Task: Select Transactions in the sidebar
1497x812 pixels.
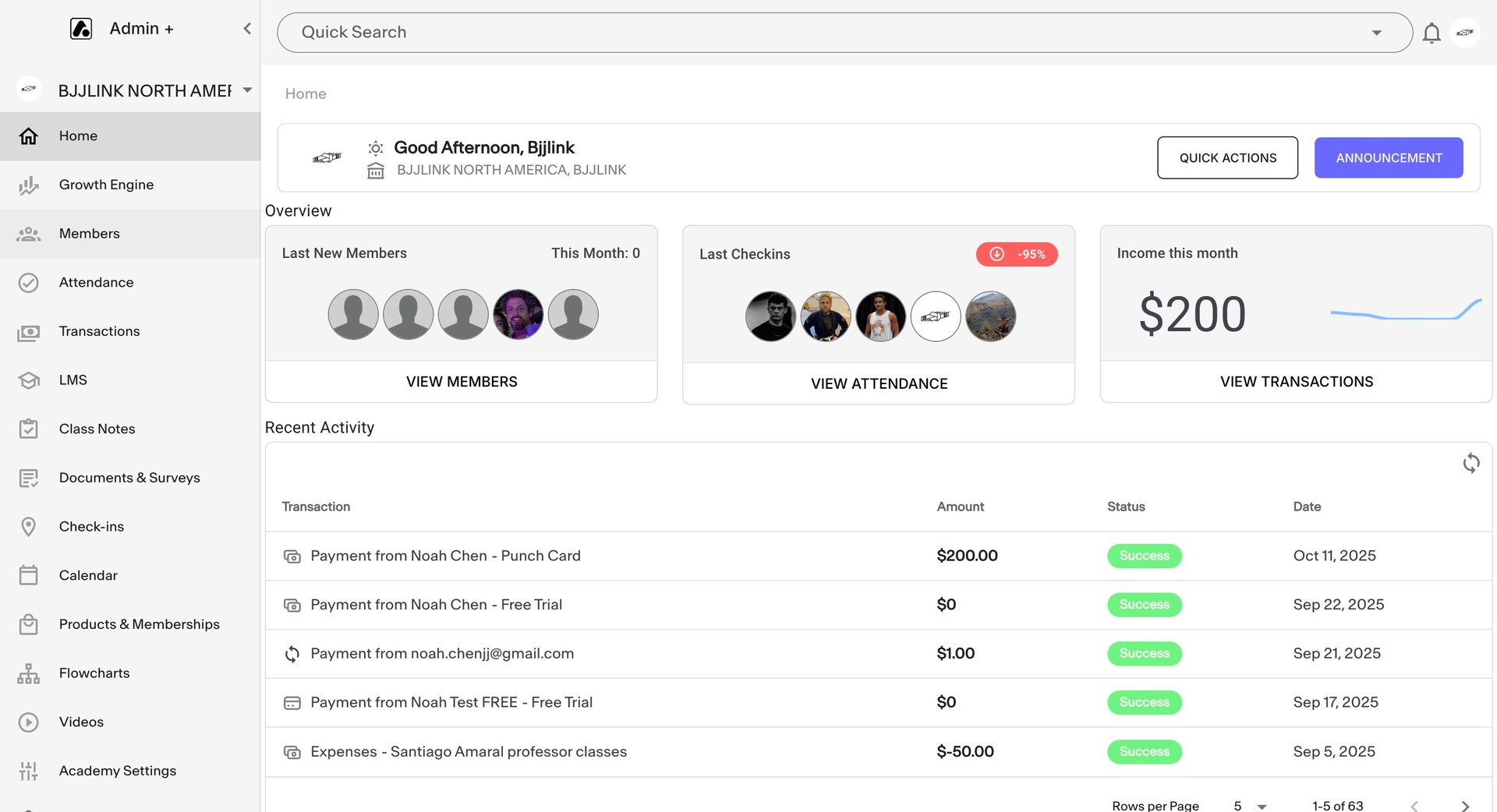Action: [x=99, y=331]
